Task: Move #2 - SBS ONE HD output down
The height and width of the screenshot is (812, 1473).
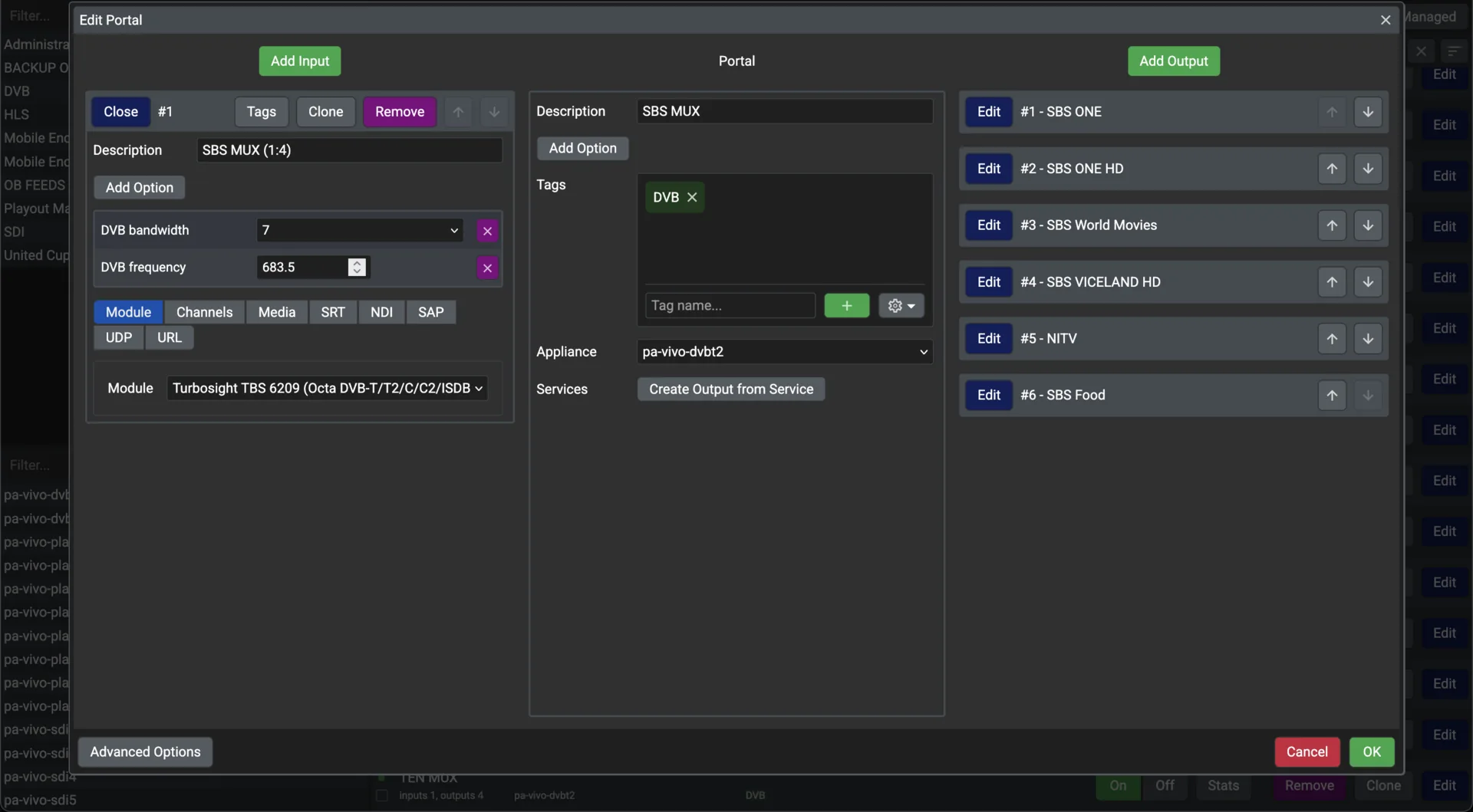Action: pyautogui.click(x=1367, y=169)
